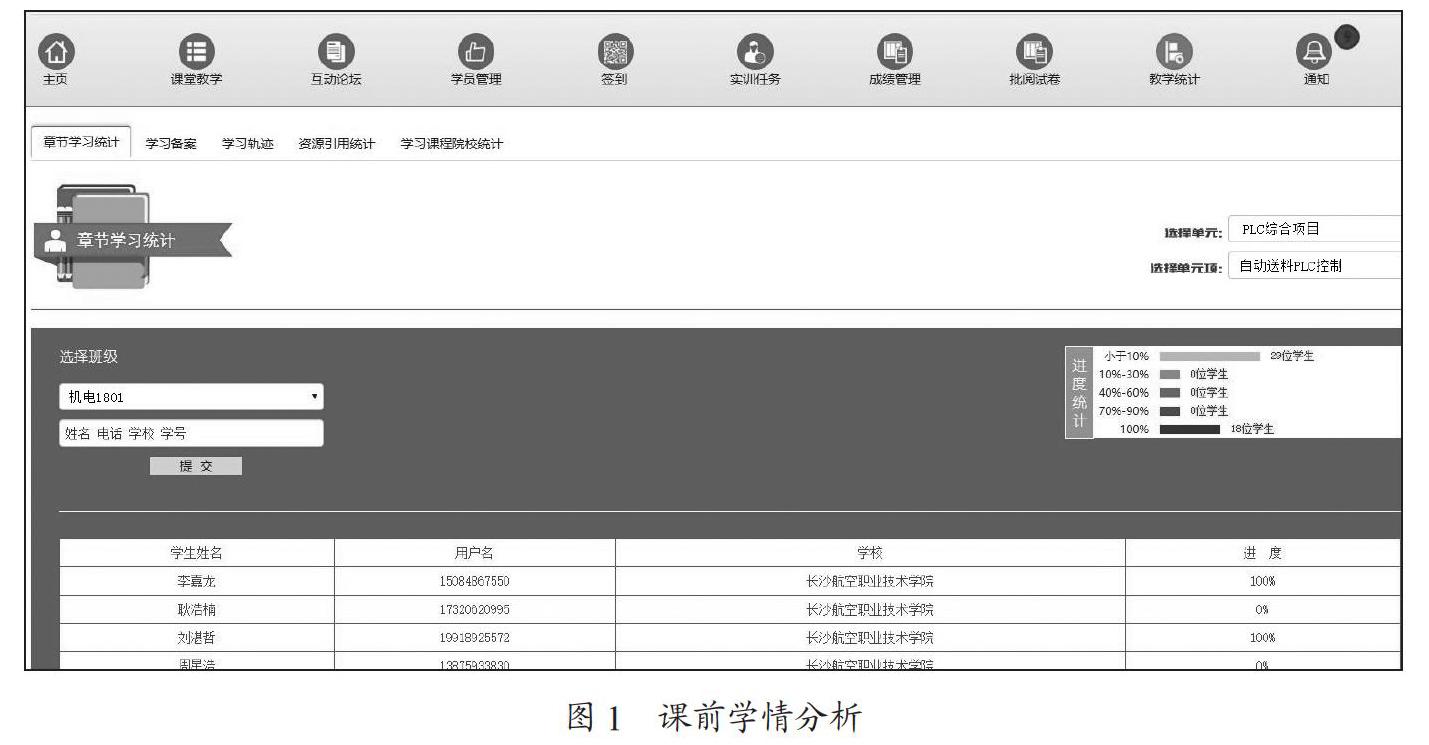Open 学员管理 student management icon

pyautogui.click(x=476, y=52)
